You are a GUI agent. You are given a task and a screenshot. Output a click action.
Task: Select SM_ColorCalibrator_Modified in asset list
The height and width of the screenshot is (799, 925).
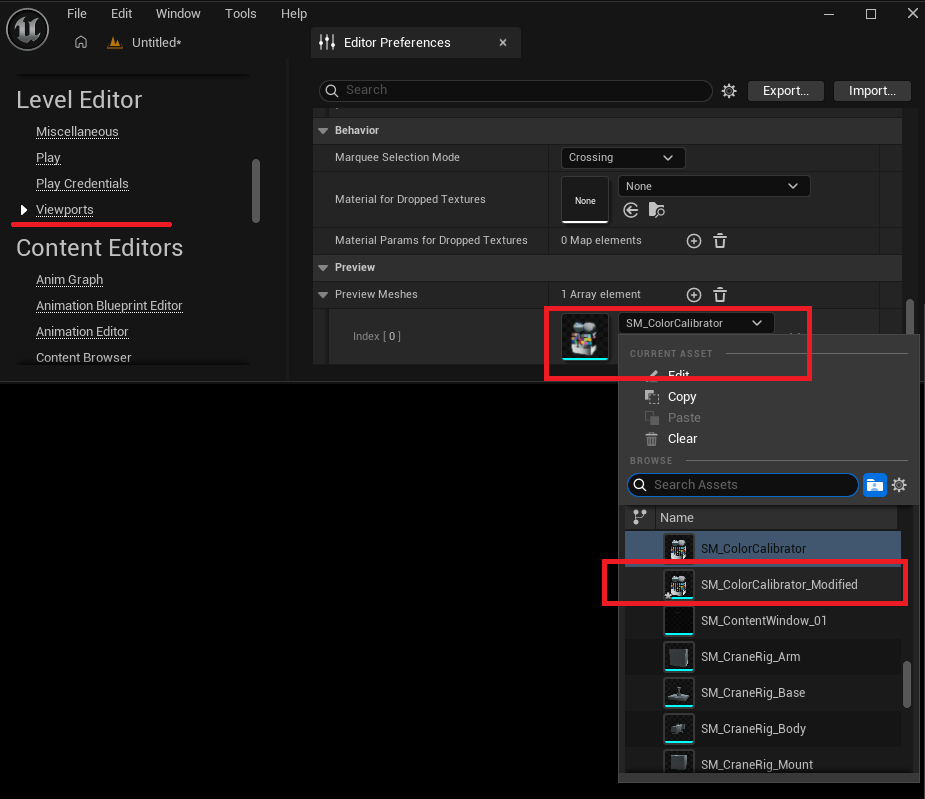tap(763, 584)
